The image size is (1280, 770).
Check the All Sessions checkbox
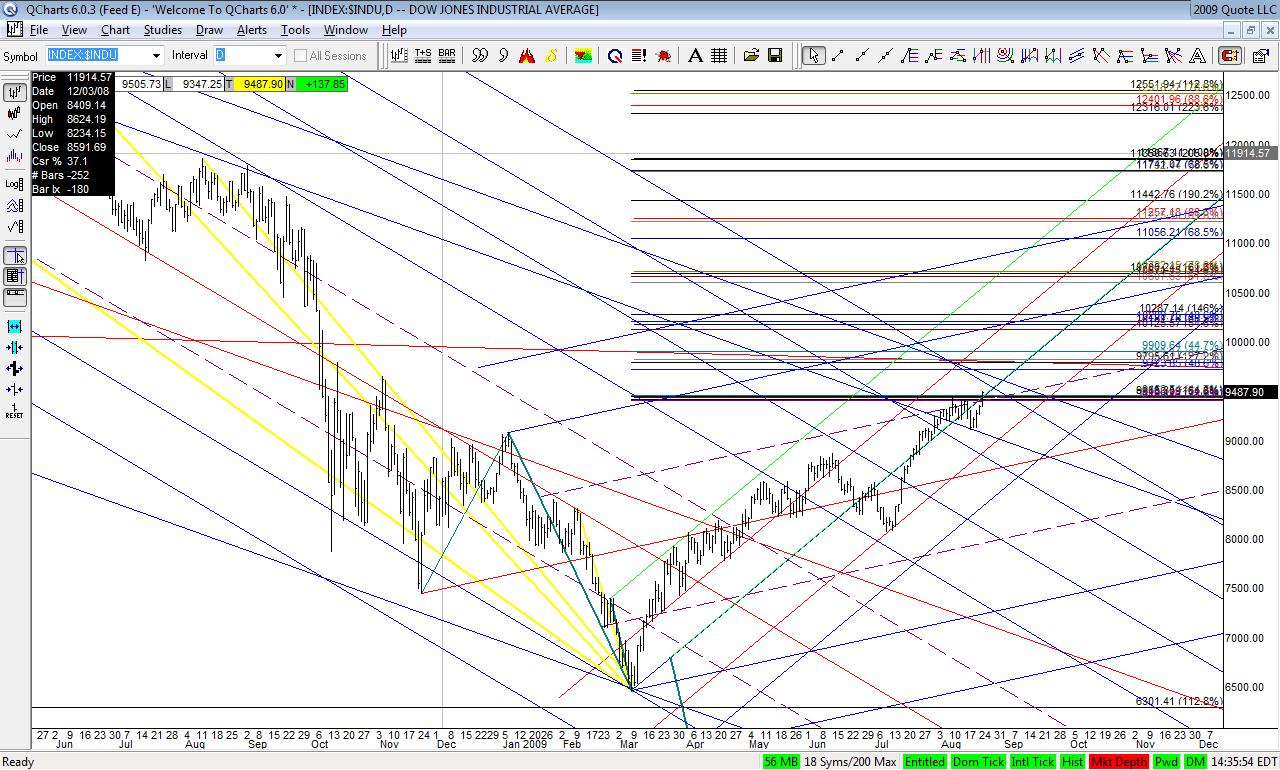click(300, 56)
